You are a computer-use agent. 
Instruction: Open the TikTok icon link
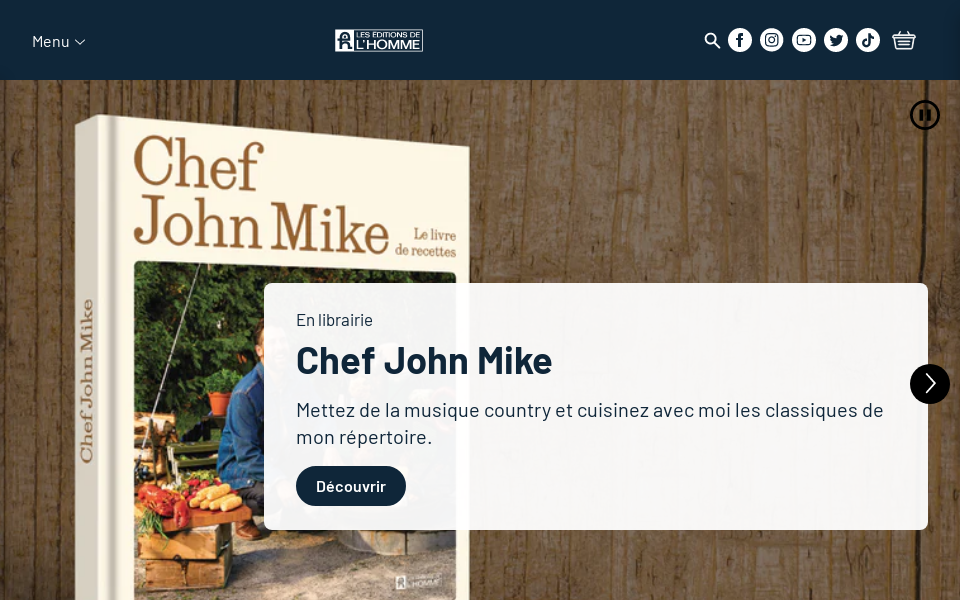868,40
